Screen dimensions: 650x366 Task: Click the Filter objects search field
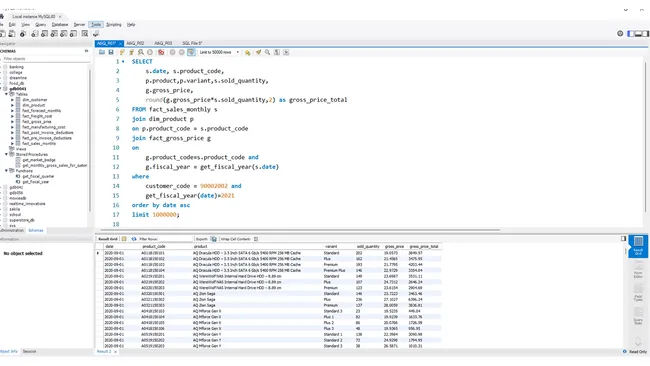(46, 59)
